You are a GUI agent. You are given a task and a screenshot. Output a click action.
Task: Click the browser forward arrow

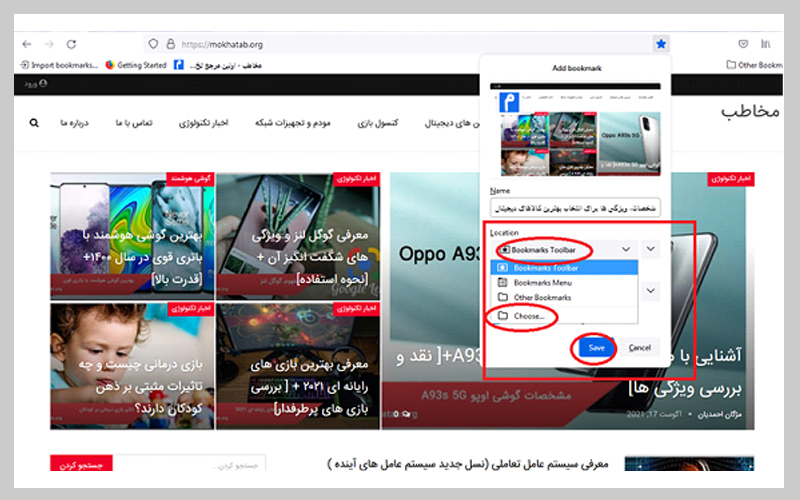point(49,44)
